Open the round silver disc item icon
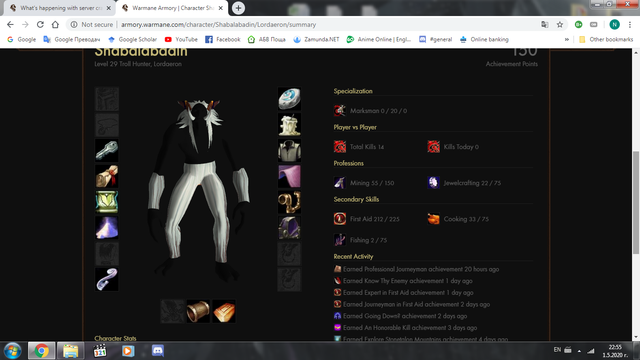 pos(289,99)
